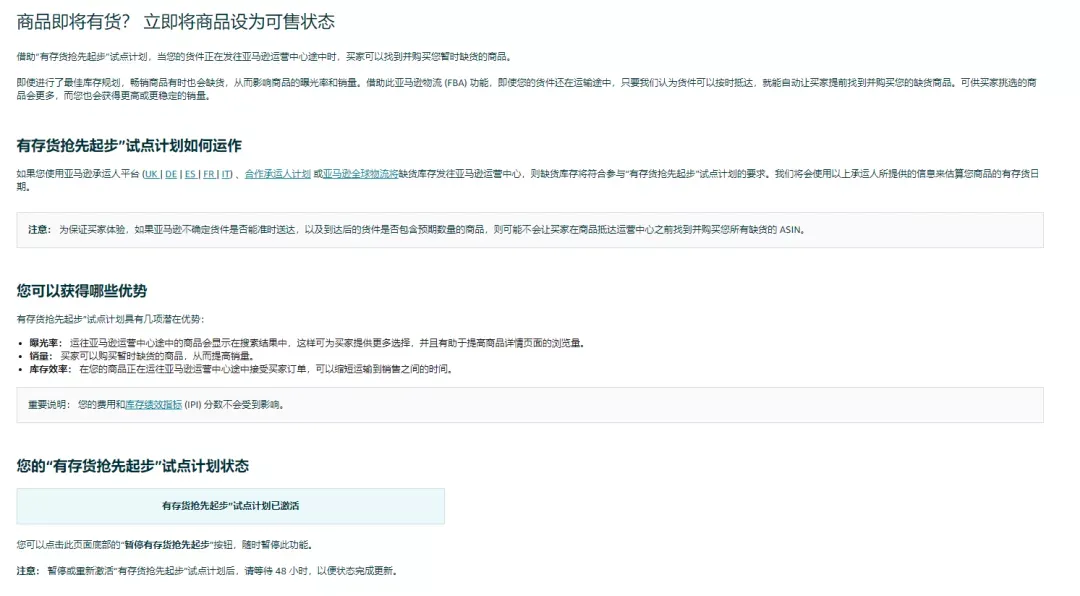The width and height of the screenshot is (1080, 596).
Task: Open the 库存绩效指标 link
Action: pyautogui.click(x=154, y=405)
